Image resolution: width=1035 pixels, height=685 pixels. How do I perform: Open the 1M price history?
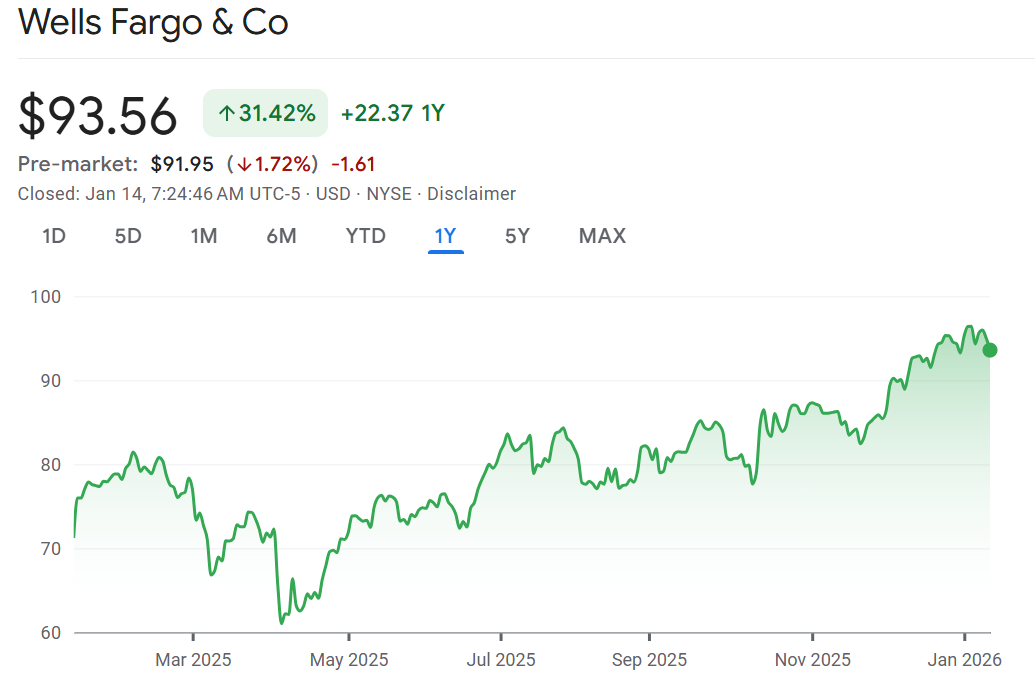coord(203,236)
